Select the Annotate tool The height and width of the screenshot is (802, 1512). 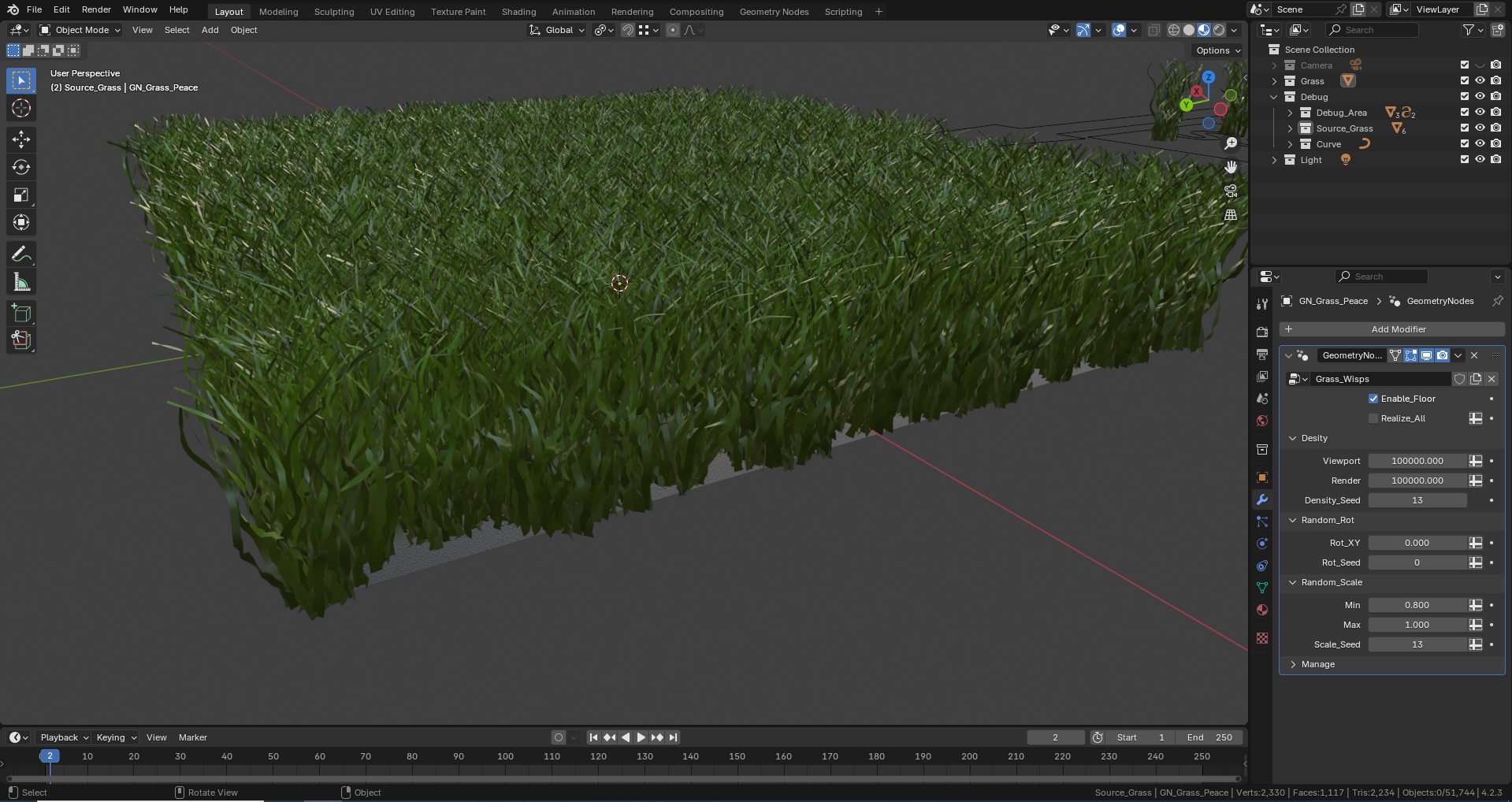tap(20, 253)
